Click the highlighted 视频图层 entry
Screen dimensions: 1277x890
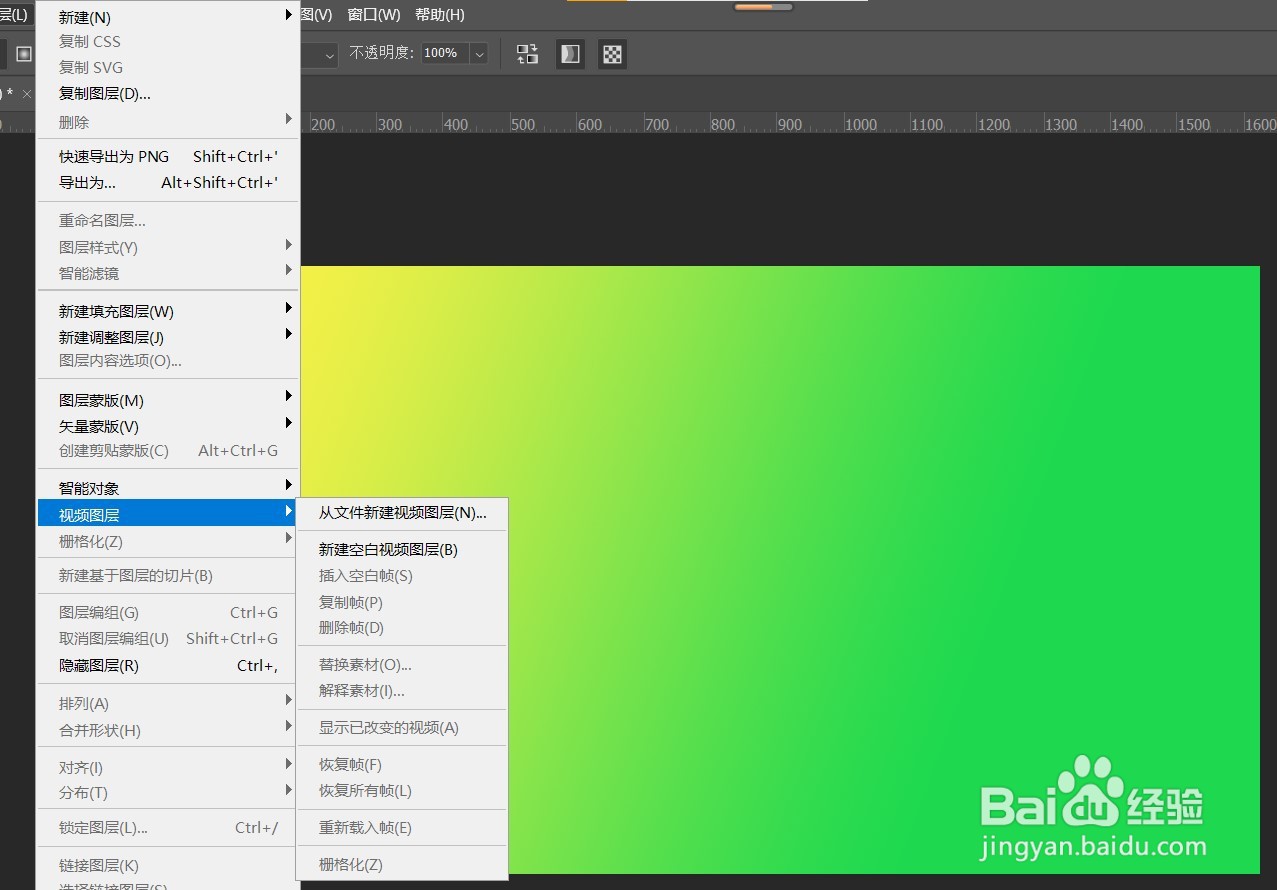[168, 515]
